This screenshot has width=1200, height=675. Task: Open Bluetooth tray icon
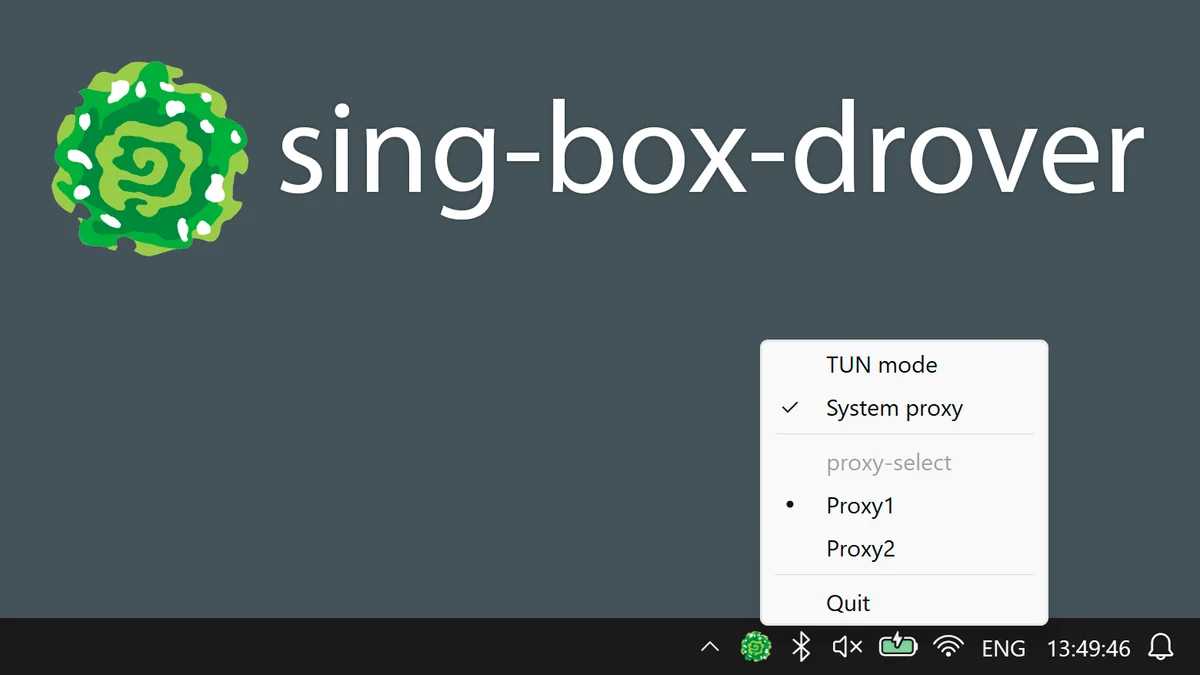click(800, 647)
